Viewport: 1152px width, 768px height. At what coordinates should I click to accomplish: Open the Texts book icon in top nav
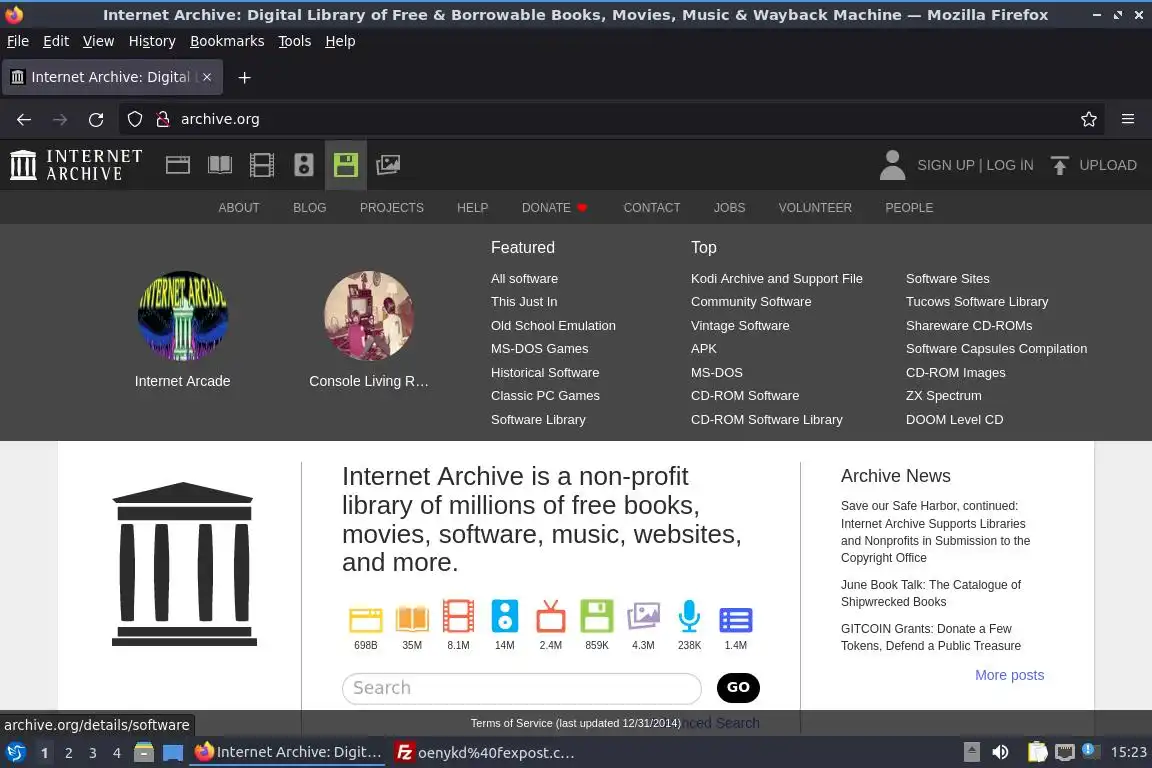220,165
